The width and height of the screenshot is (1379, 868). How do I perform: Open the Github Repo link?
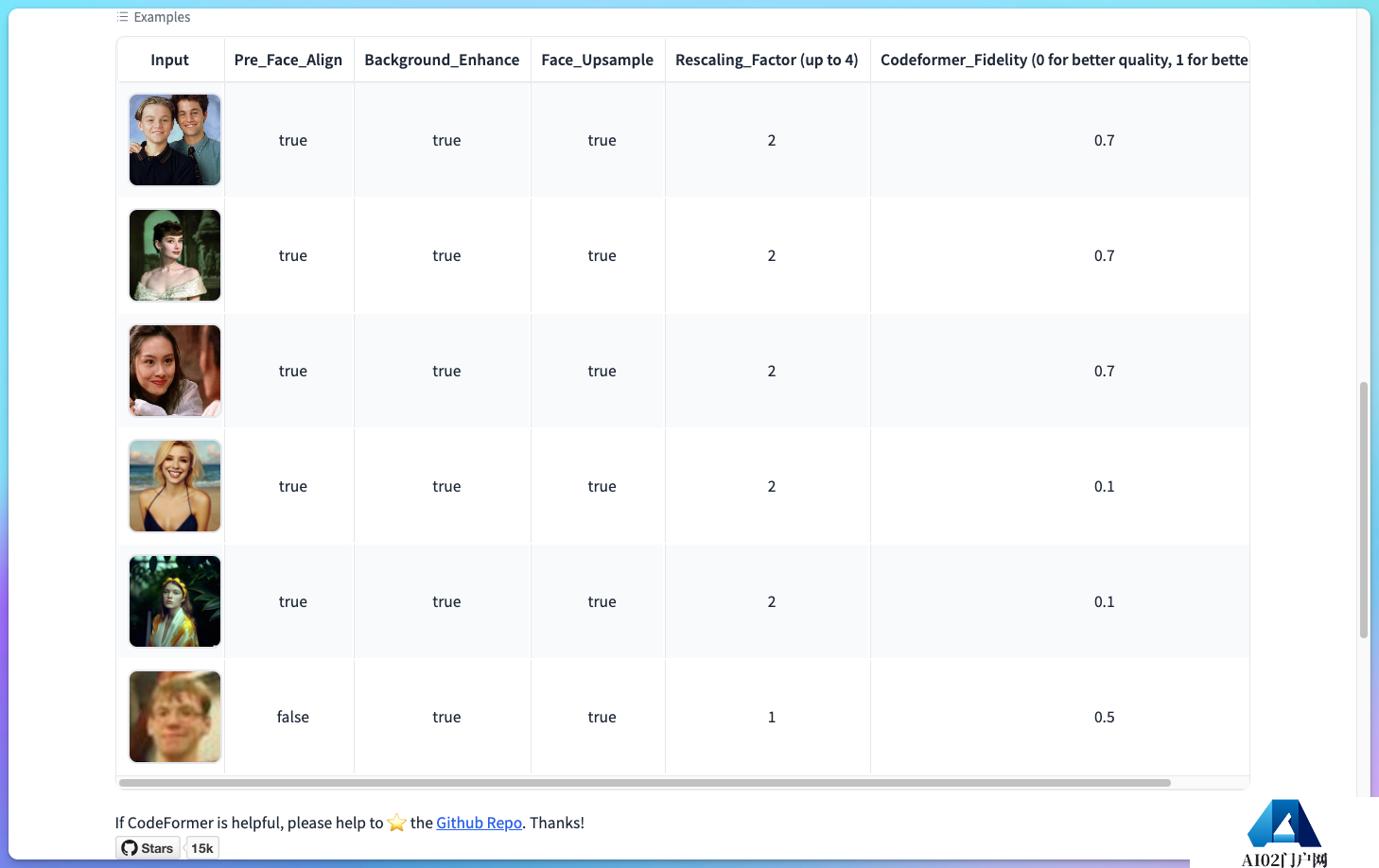[479, 823]
